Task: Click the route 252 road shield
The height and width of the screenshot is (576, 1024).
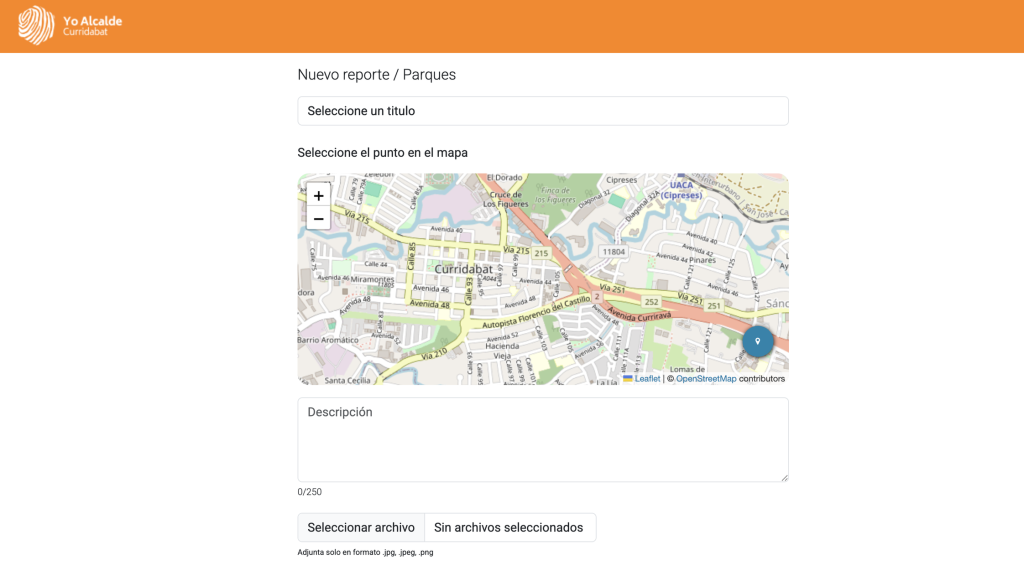Action: coord(651,301)
